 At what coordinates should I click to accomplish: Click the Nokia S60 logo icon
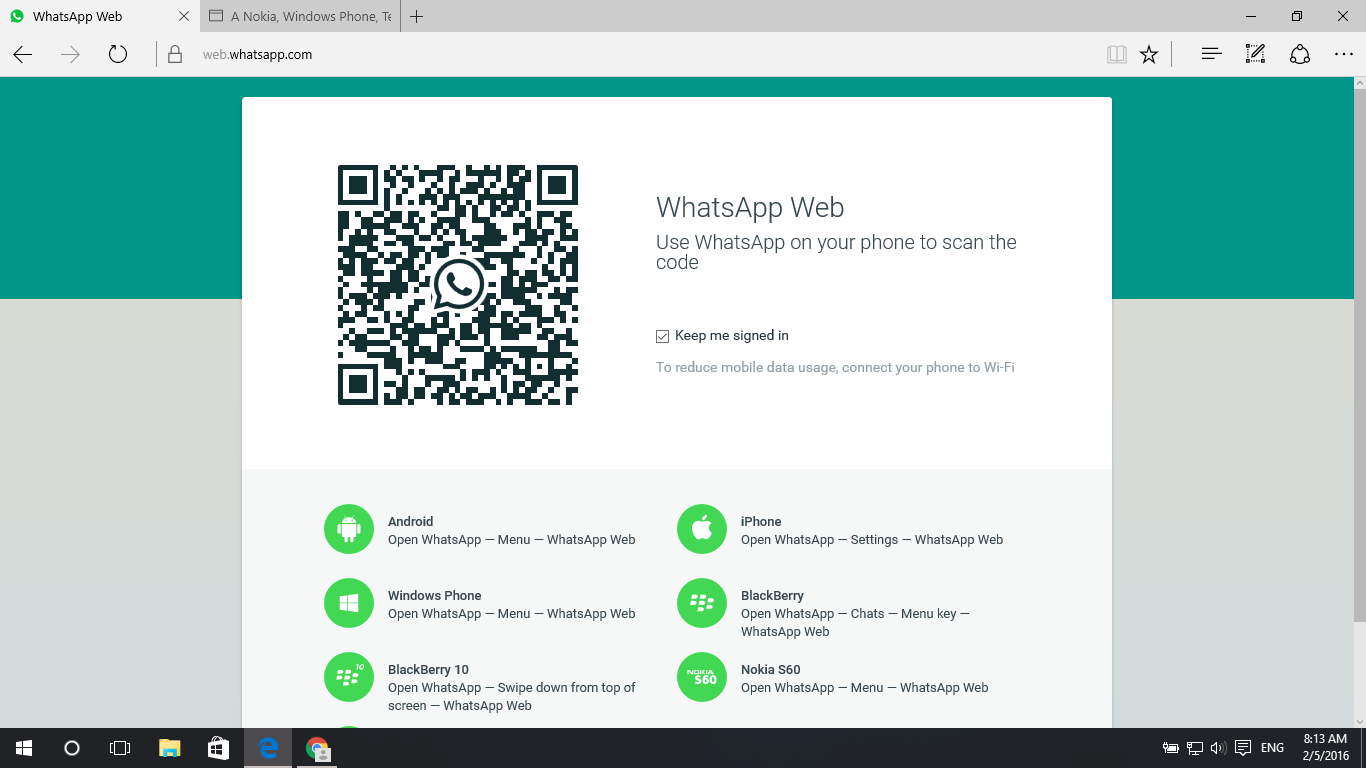click(x=702, y=677)
